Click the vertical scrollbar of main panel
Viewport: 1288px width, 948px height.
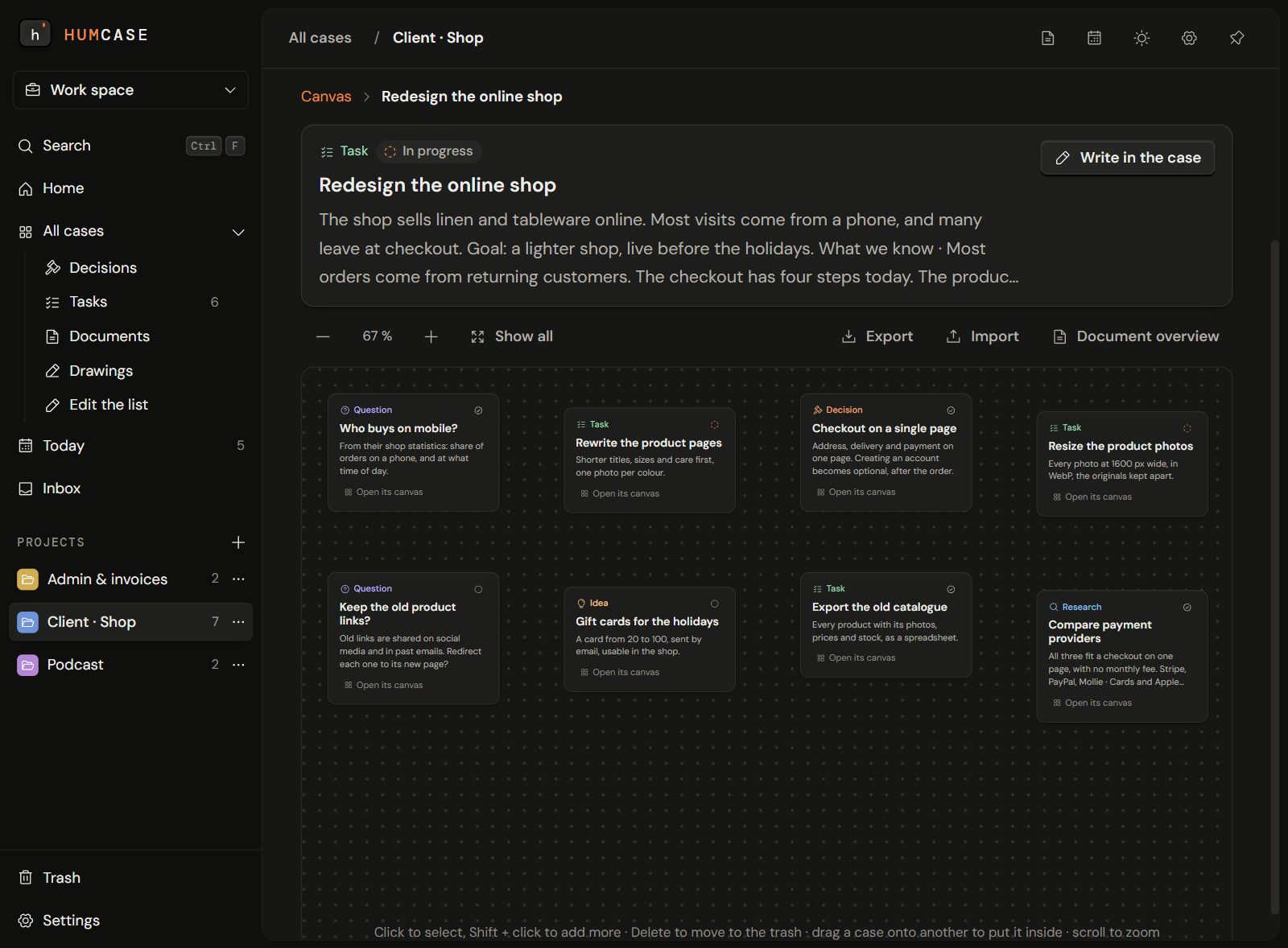[x=1274, y=576]
